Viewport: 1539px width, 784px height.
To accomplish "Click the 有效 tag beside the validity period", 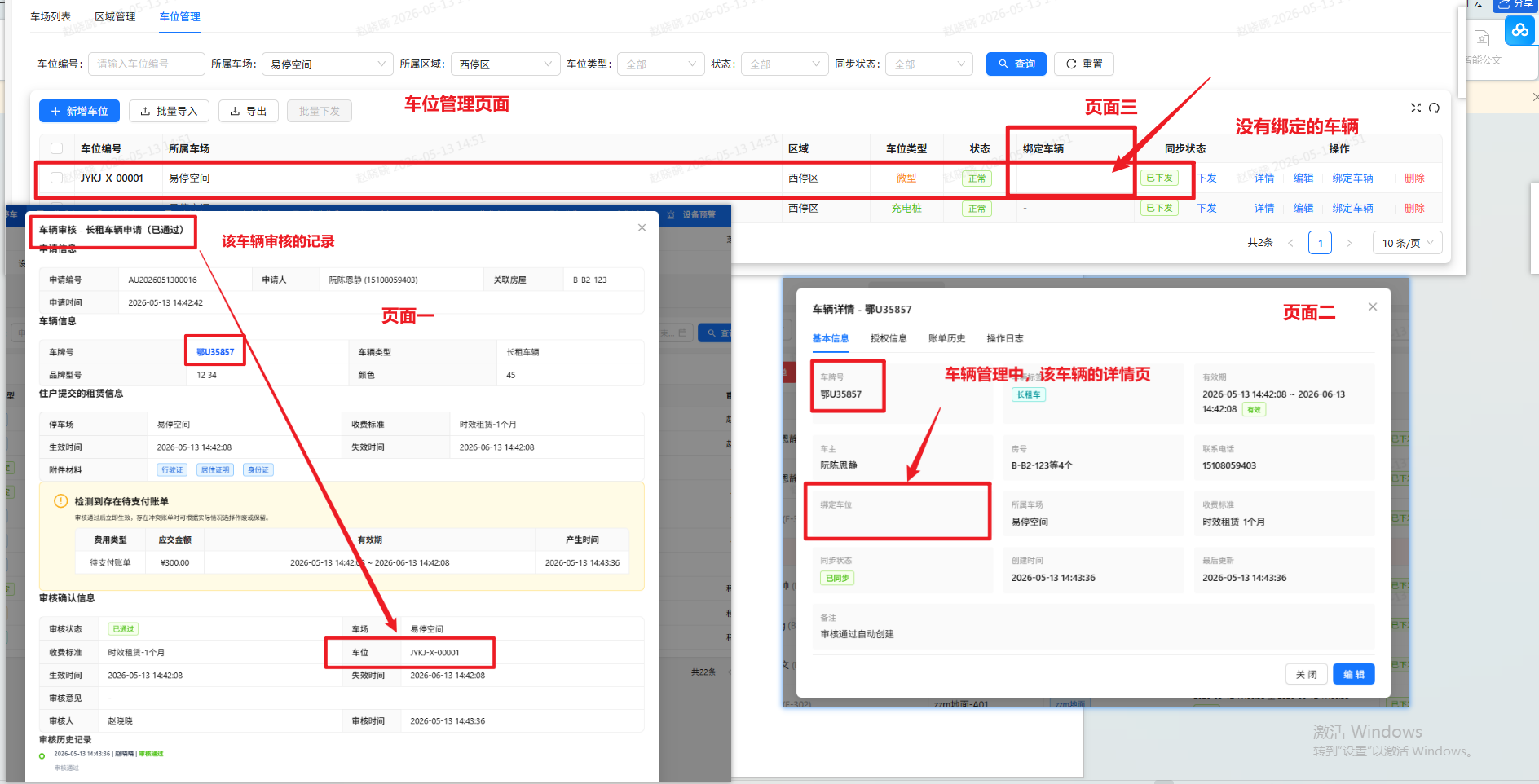I will pyautogui.click(x=1254, y=410).
